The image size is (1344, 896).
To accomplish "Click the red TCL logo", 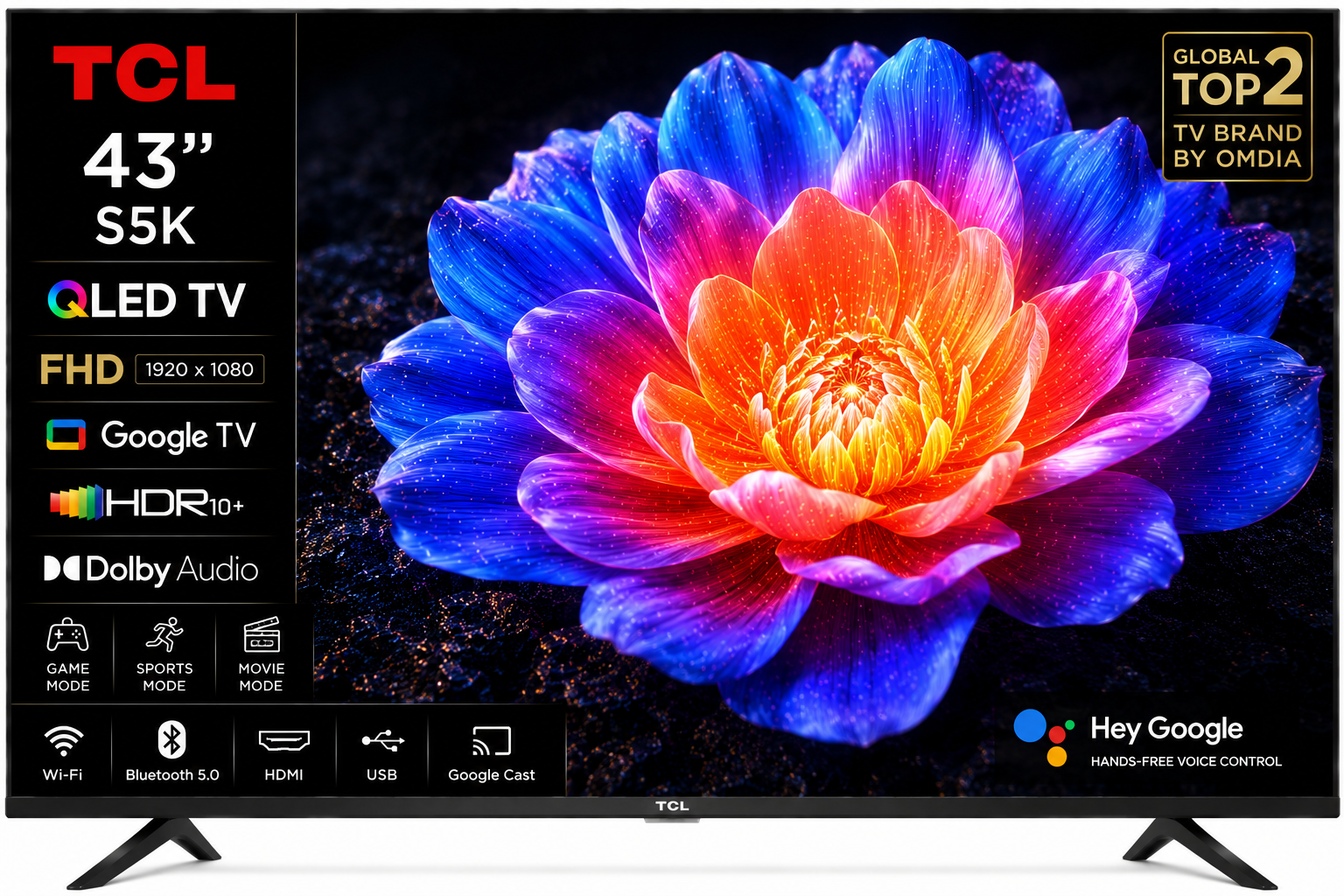I will [144, 73].
